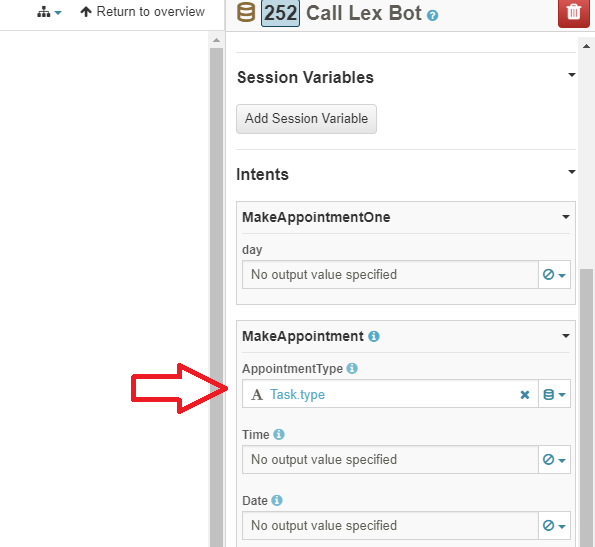Collapse the Intents section
Image resolution: width=595 pixels, height=547 pixels.
pyautogui.click(x=571, y=172)
